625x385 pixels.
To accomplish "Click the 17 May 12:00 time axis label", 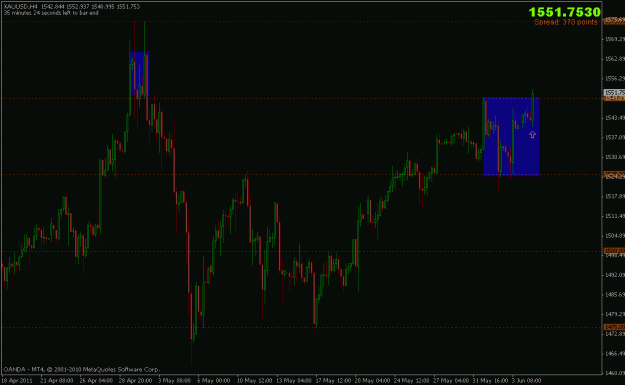I will 333,381.
